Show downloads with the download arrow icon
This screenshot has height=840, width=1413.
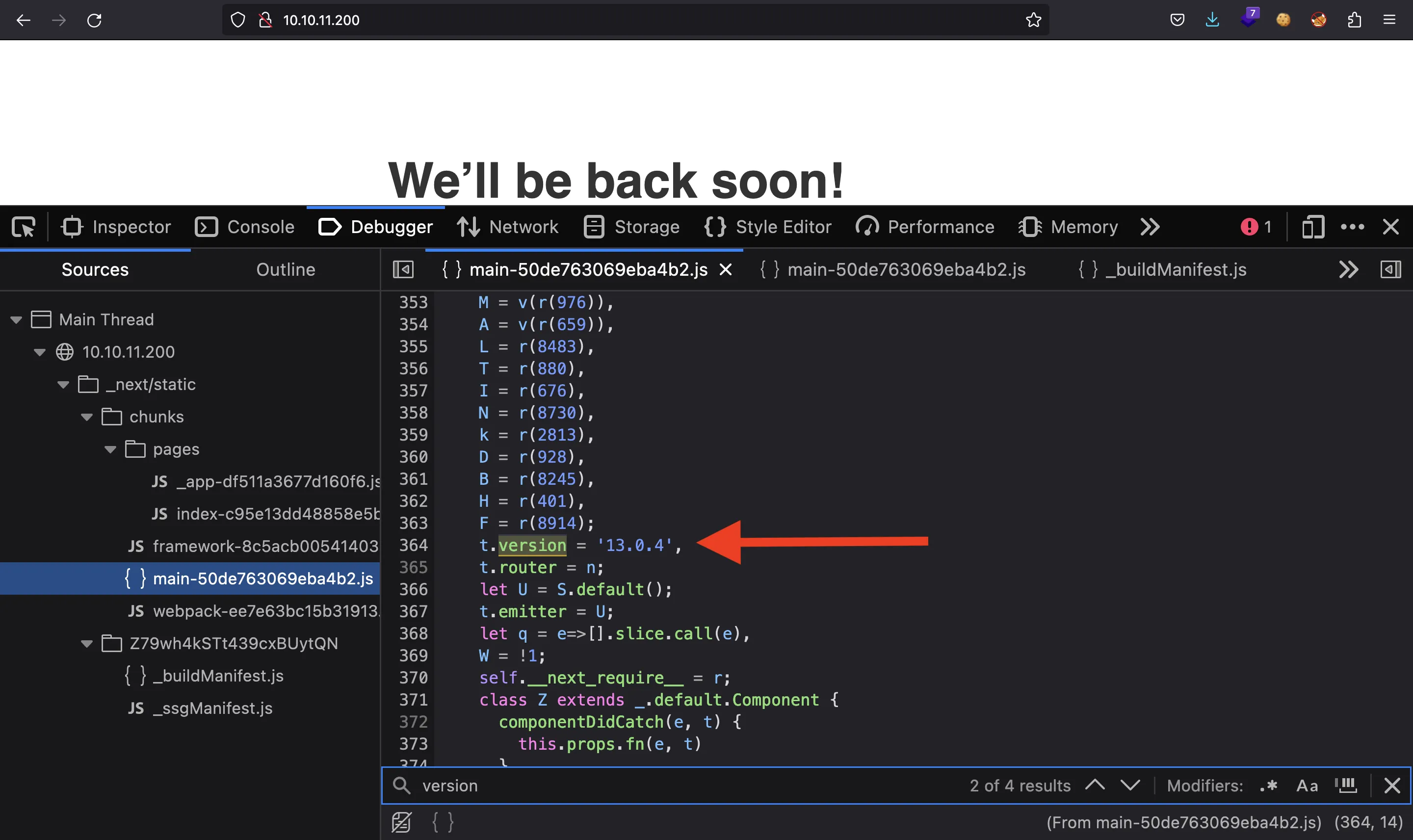1211,21
